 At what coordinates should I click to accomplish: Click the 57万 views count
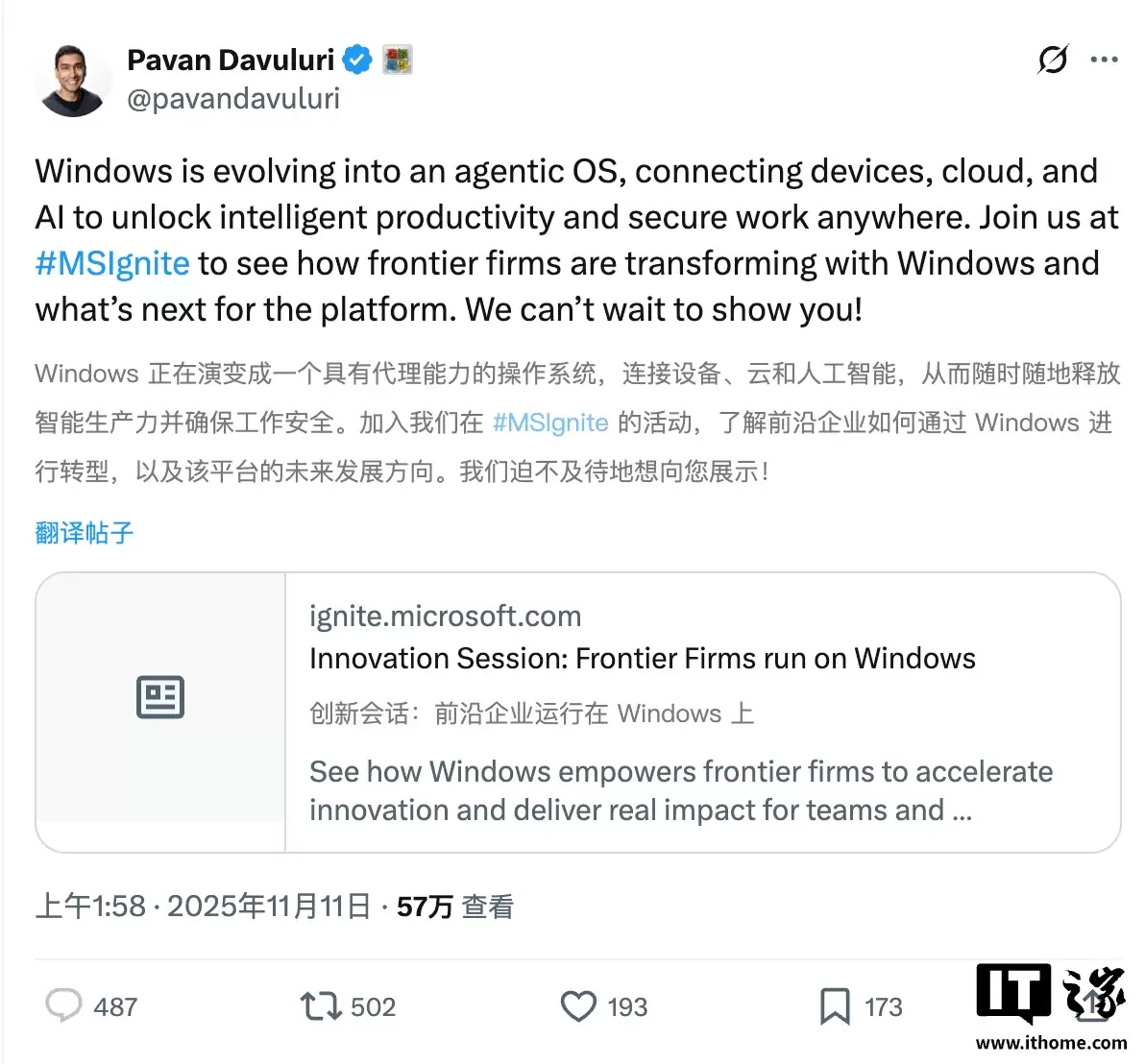pyautogui.click(x=424, y=905)
